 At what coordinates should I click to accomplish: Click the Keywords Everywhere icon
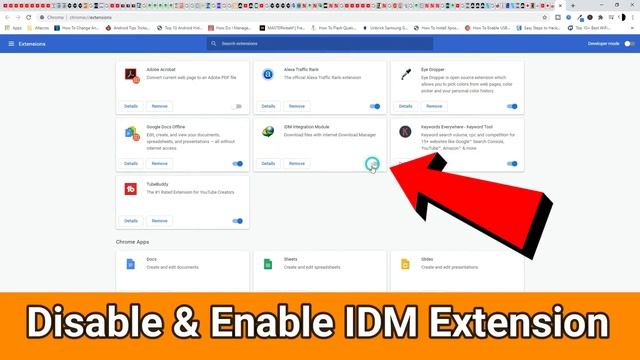coord(405,131)
